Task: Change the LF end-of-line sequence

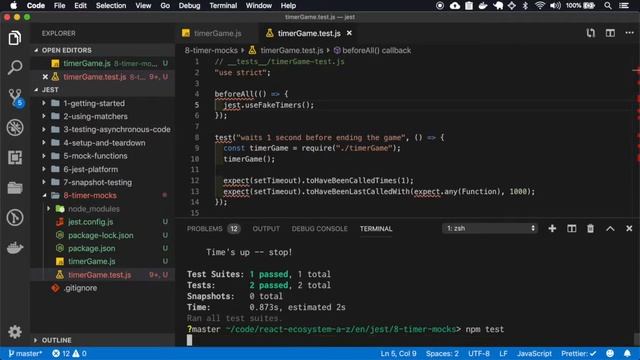Action: point(503,353)
